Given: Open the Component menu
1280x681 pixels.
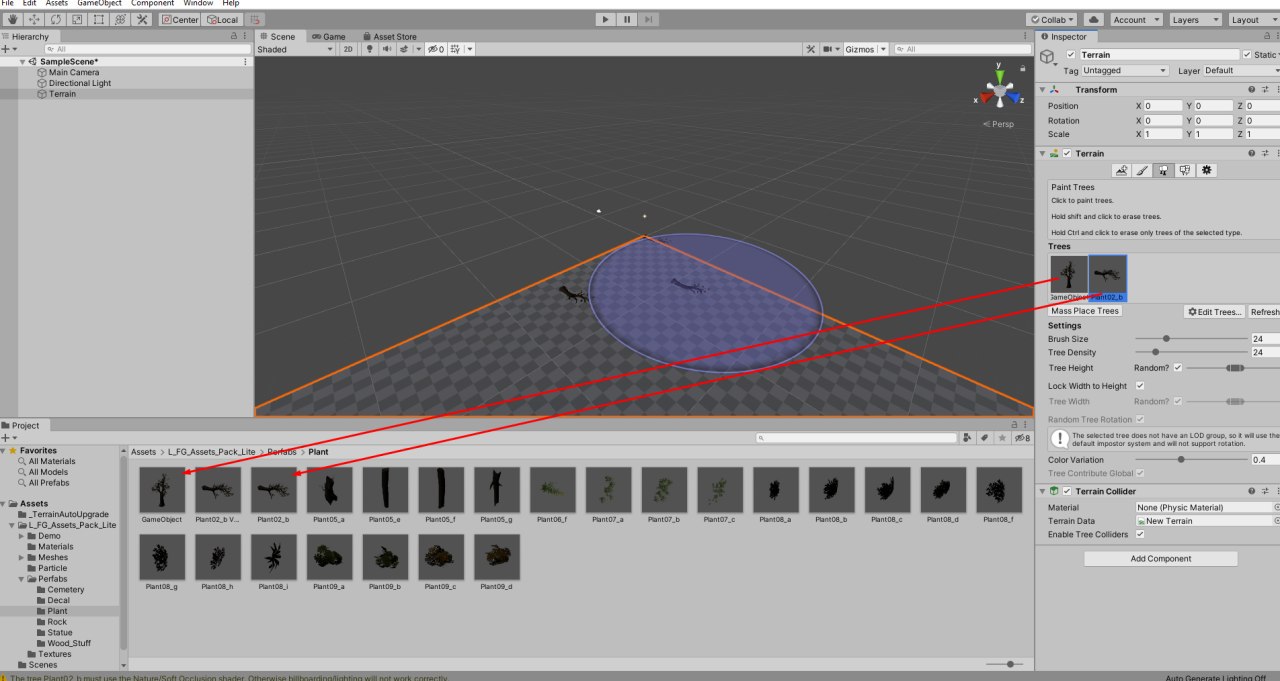Looking at the screenshot, I should (153, 3).
